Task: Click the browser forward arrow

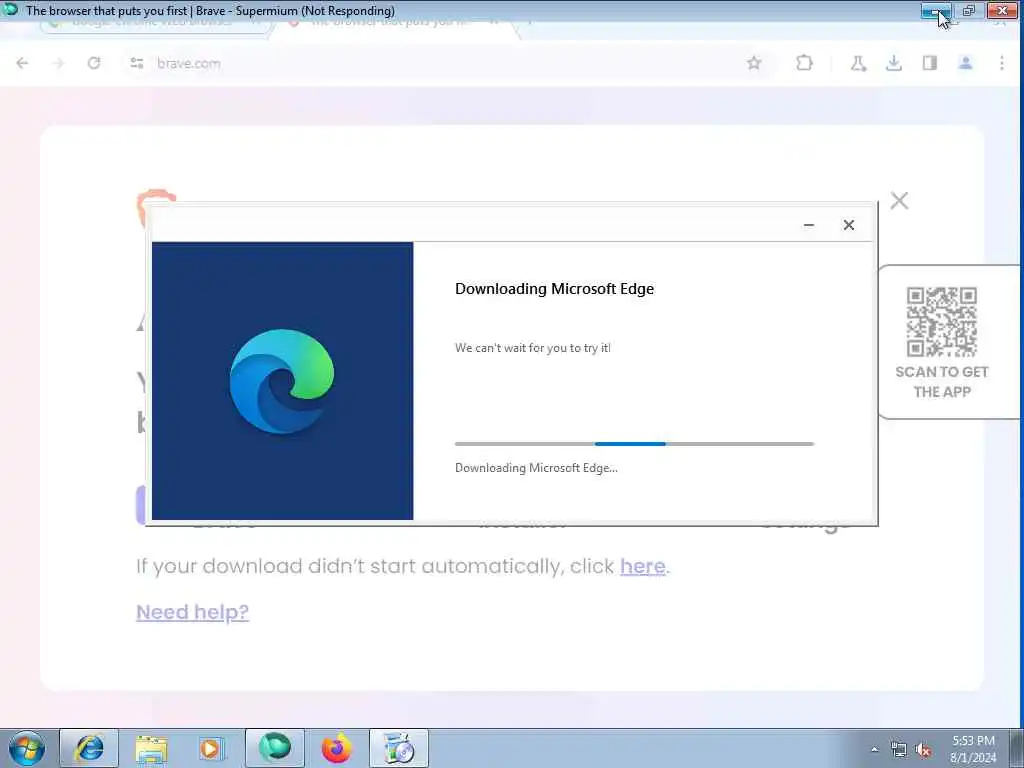Action: (58, 63)
